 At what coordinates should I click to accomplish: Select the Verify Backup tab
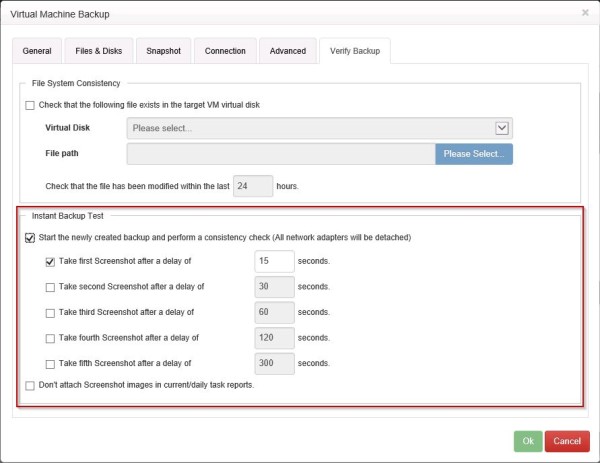coord(355,51)
